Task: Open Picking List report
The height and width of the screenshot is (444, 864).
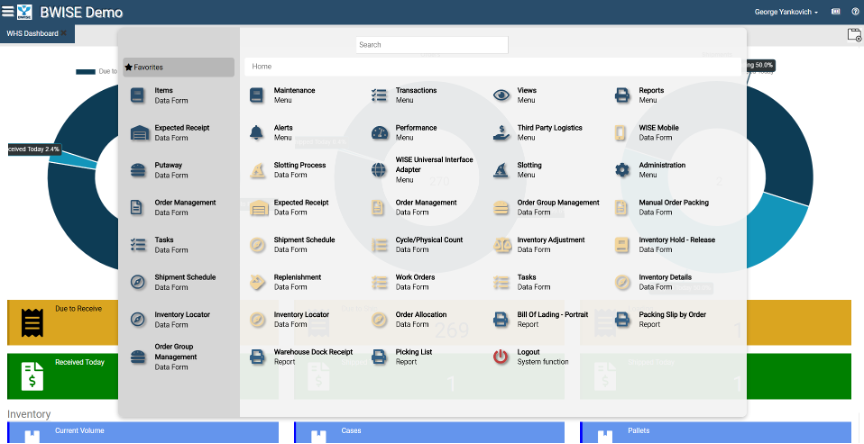Action: [x=402, y=358]
